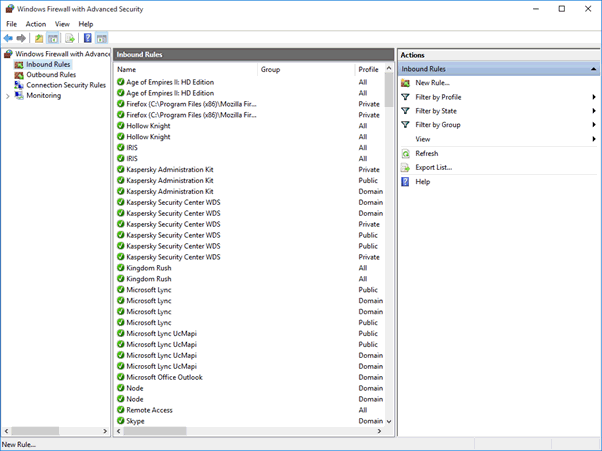Image resolution: width=602 pixels, height=451 pixels.
Task: Click the New Rule icon in Actions
Action: 405,83
